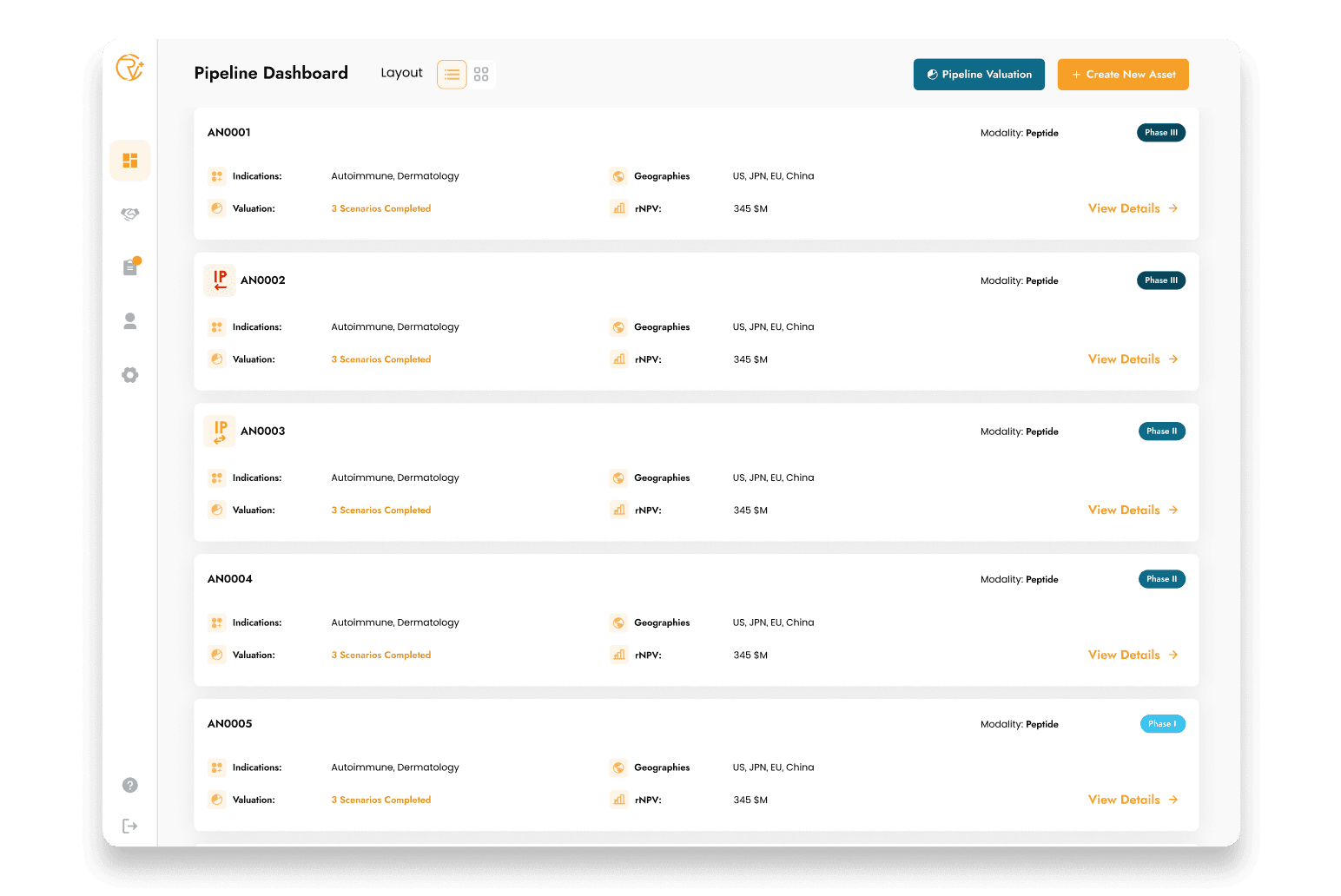
Task: Click the globe Geographies icon on AN0001
Action: [618, 176]
